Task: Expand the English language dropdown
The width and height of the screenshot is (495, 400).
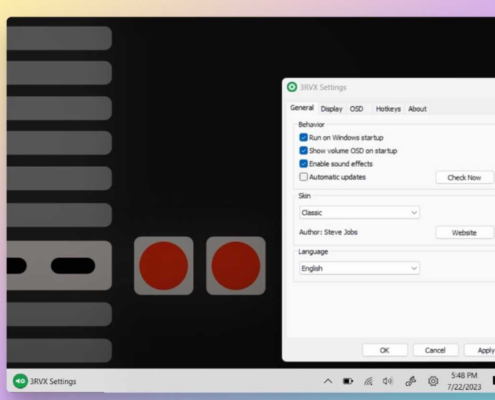Action: click(359, 268)
